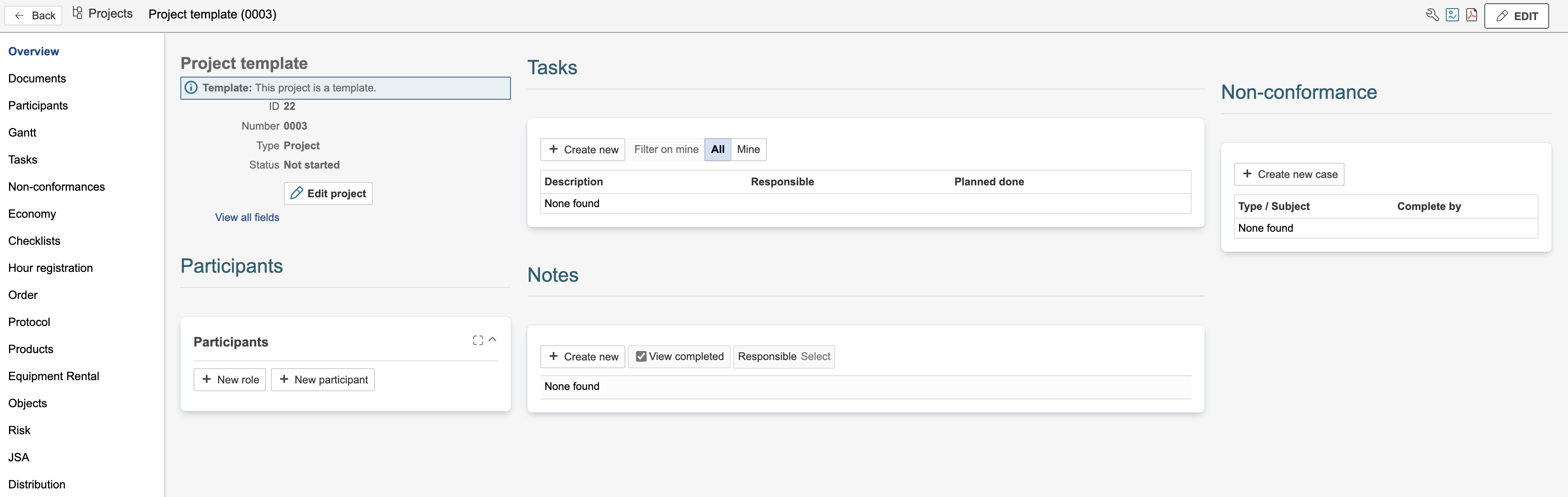Go to Hour registration section
The height and width of the screenshot is (497, 1568).
50,268
